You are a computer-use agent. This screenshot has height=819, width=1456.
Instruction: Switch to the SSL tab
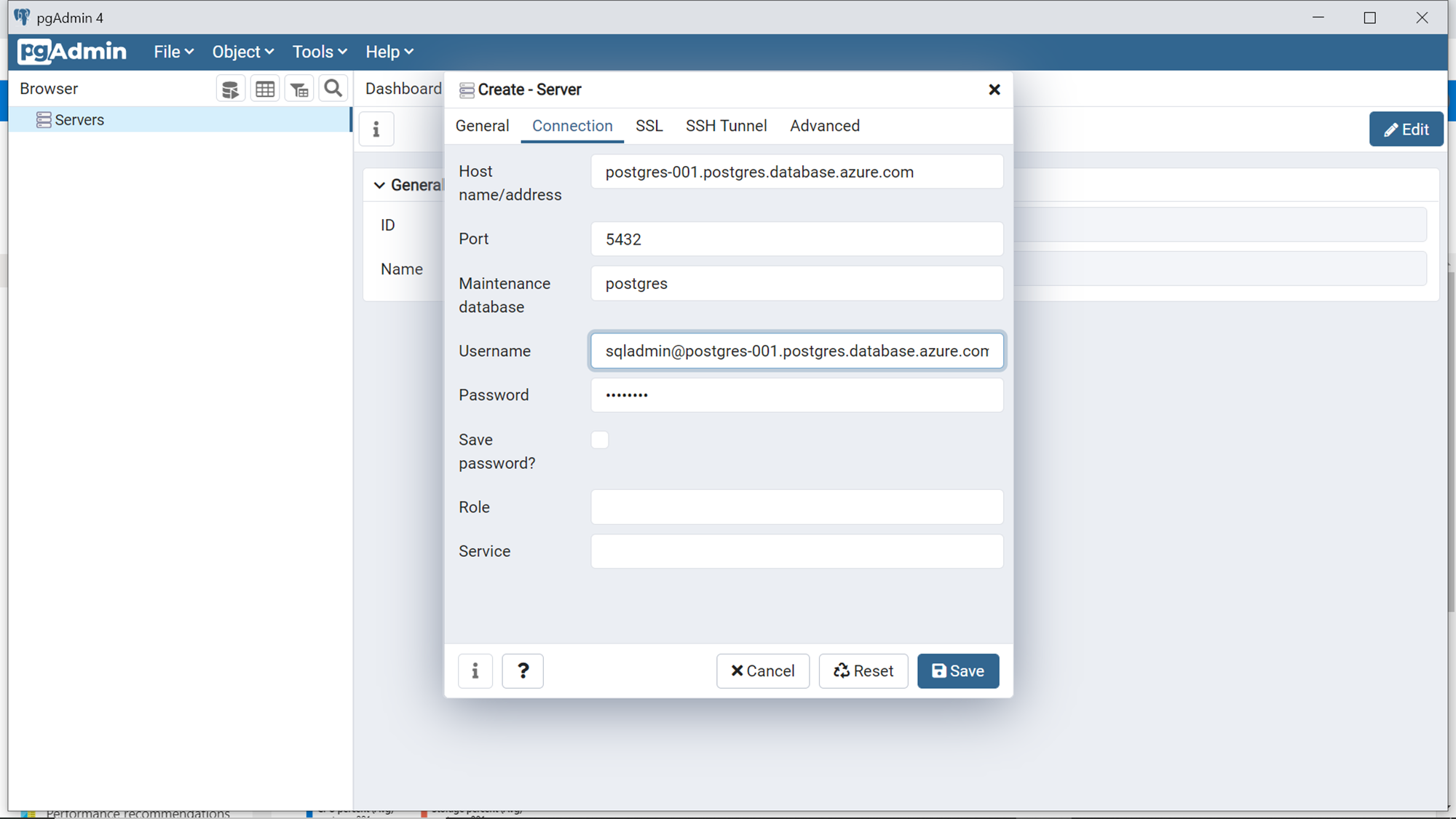649,126
